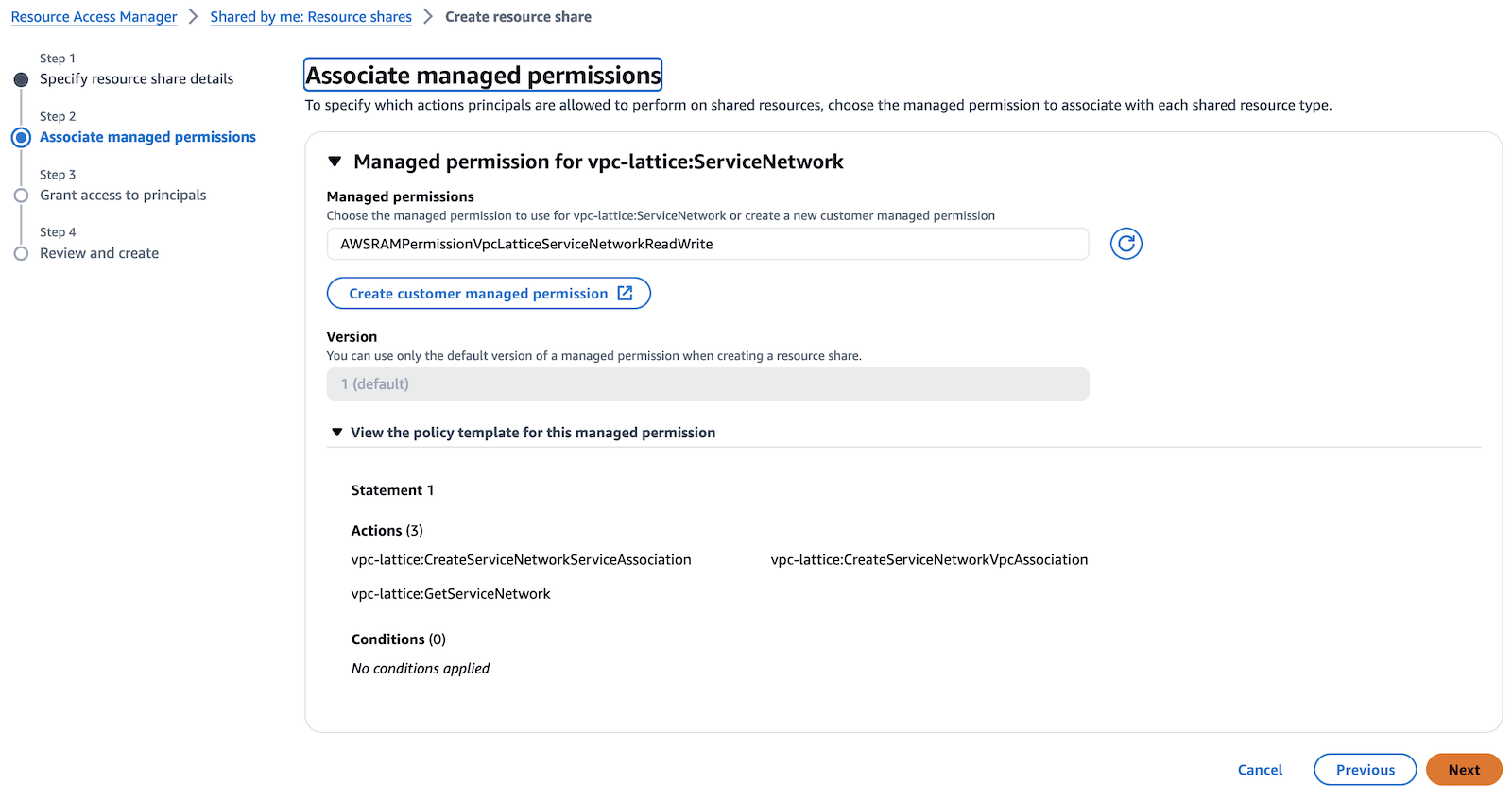Collapse the View the policy template section
This screenshot has width=1512, height=801.
point(337,433)
